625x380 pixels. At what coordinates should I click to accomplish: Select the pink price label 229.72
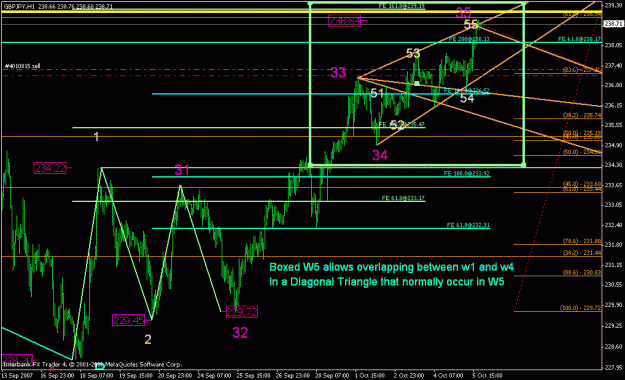242,311
